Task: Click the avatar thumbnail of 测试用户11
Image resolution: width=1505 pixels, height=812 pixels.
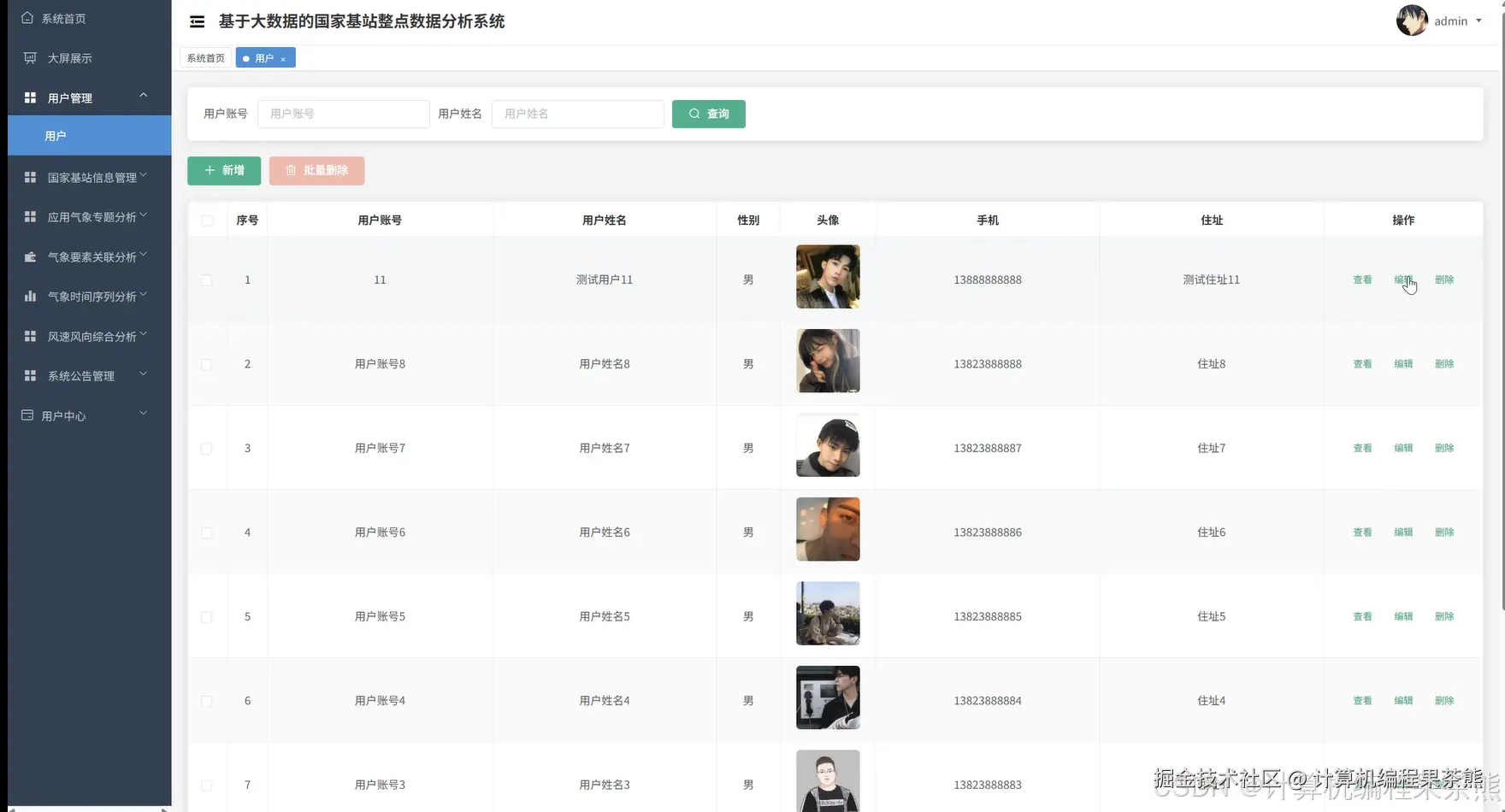Action: 828,277
